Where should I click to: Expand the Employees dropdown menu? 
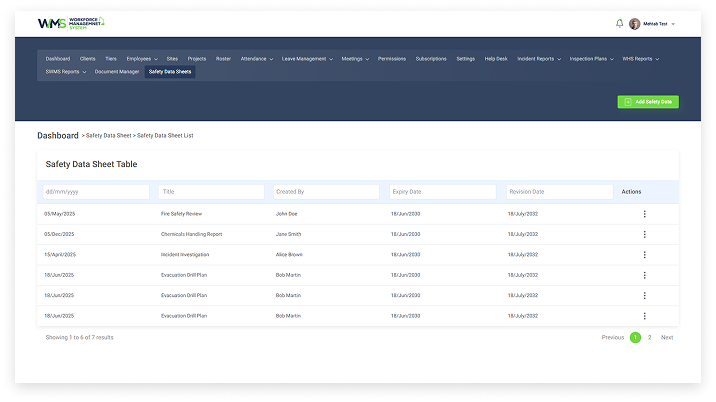pos(141,59)
